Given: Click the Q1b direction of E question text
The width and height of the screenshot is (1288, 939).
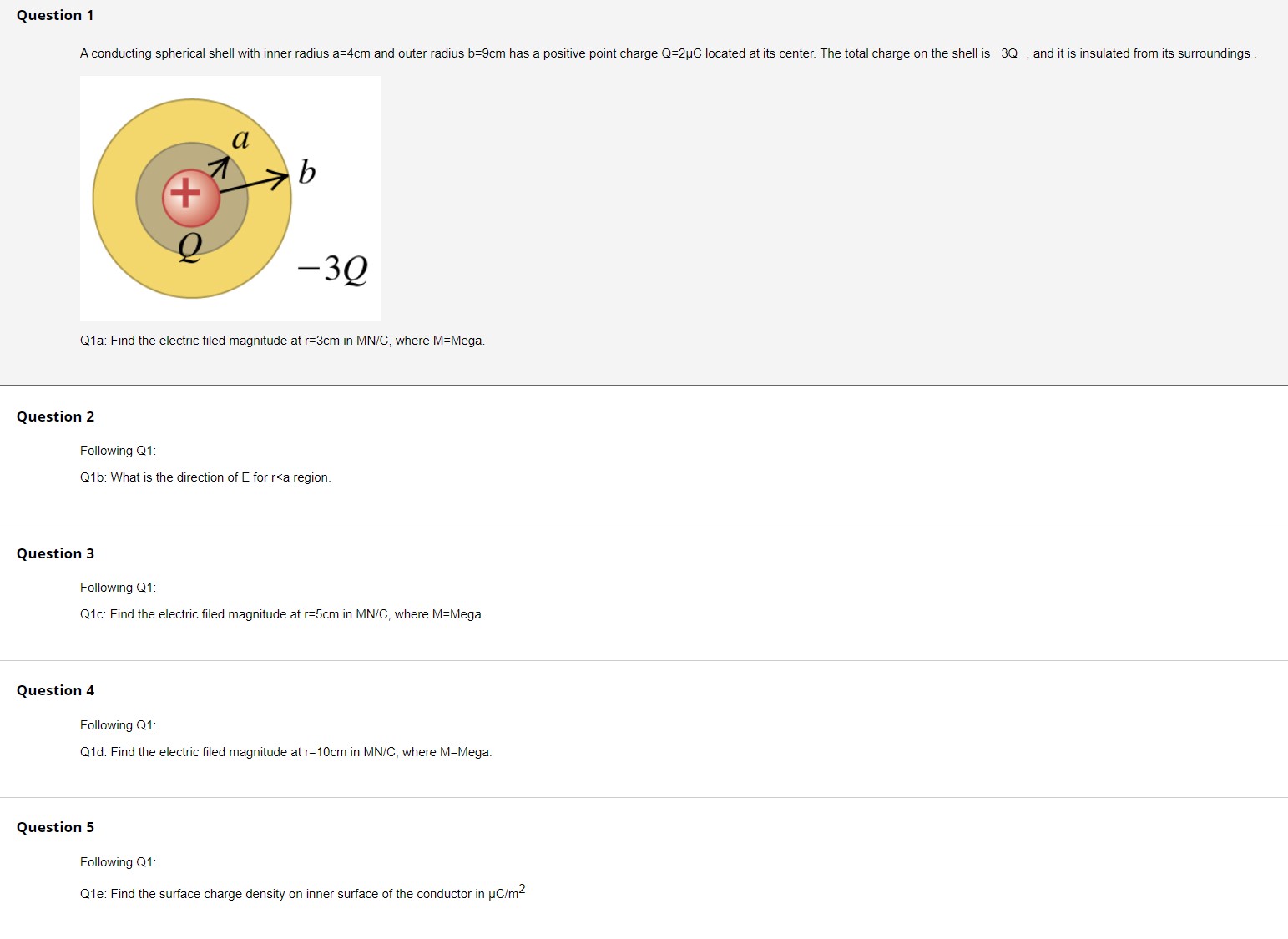Looking at the screenshot, I should [x=205, y=477].
